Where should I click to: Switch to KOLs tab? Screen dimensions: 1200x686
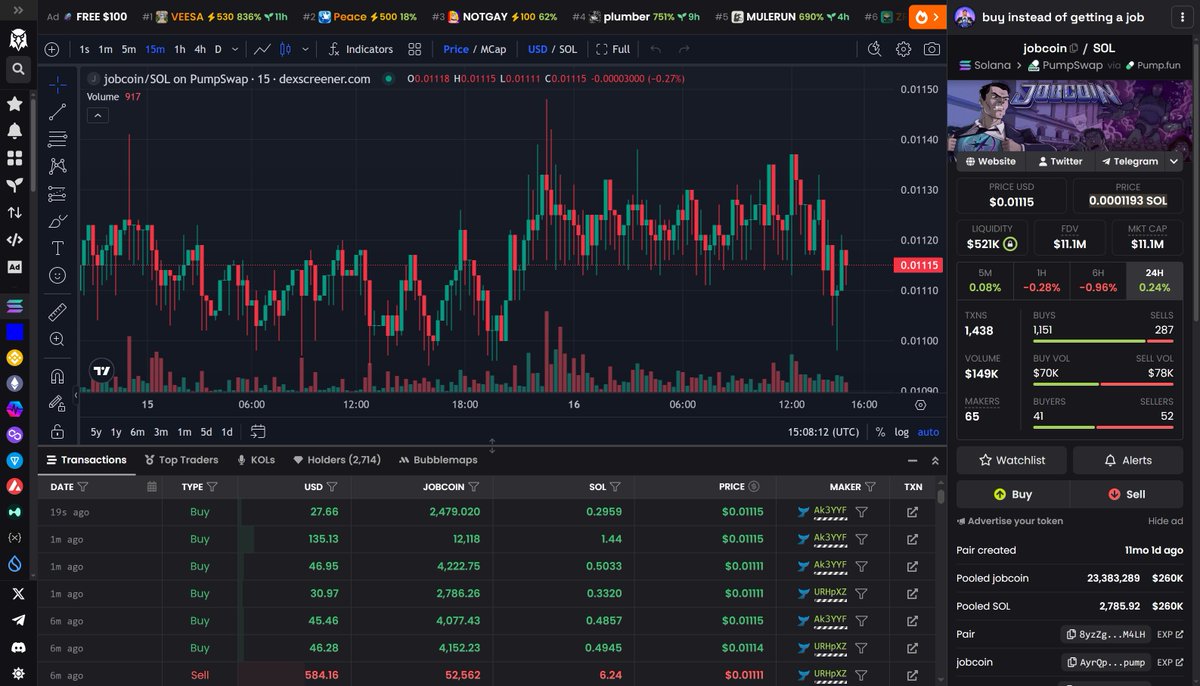click(x=256, y=460)
